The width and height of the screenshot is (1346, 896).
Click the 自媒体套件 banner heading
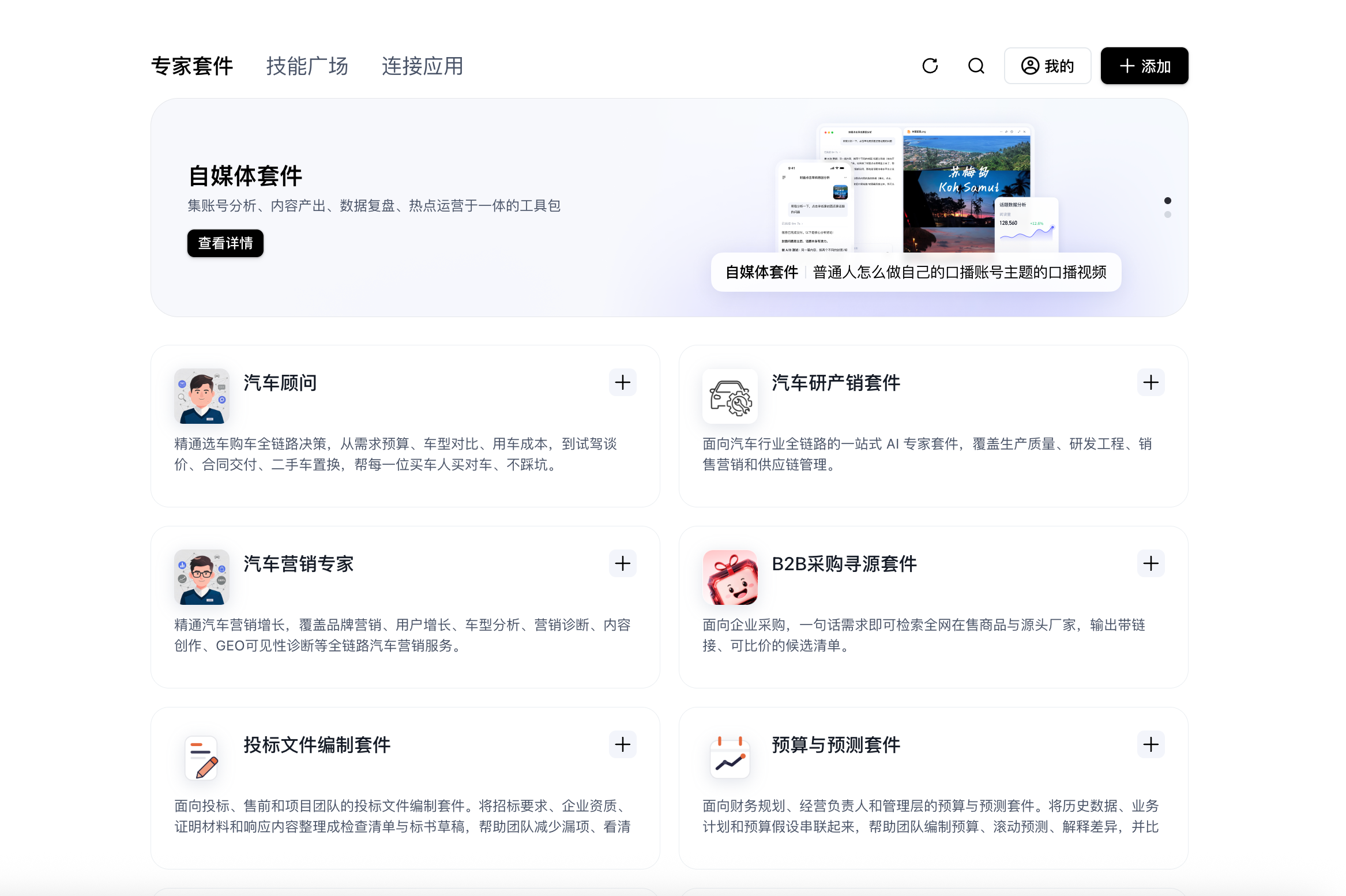pyautogui.click(x=246, y=176)
